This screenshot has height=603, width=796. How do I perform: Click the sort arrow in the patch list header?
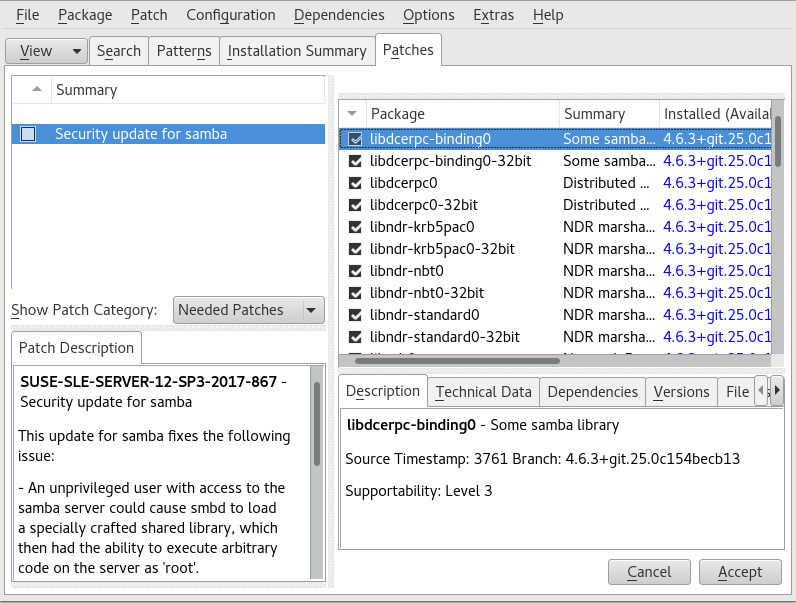(x=37, y=90)
